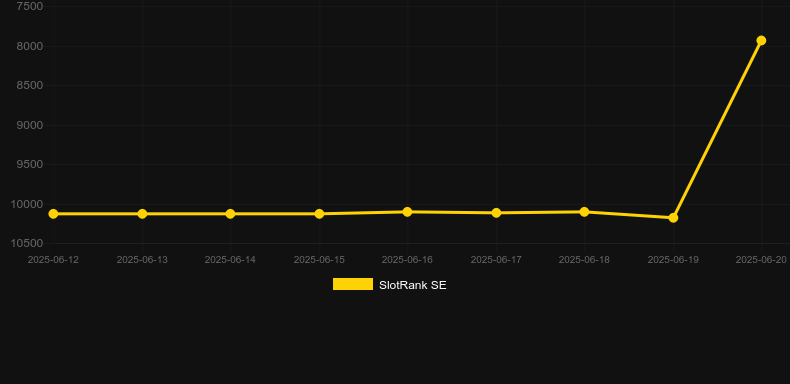Click the 2025-06-17 x-axis label

(496, 260)
